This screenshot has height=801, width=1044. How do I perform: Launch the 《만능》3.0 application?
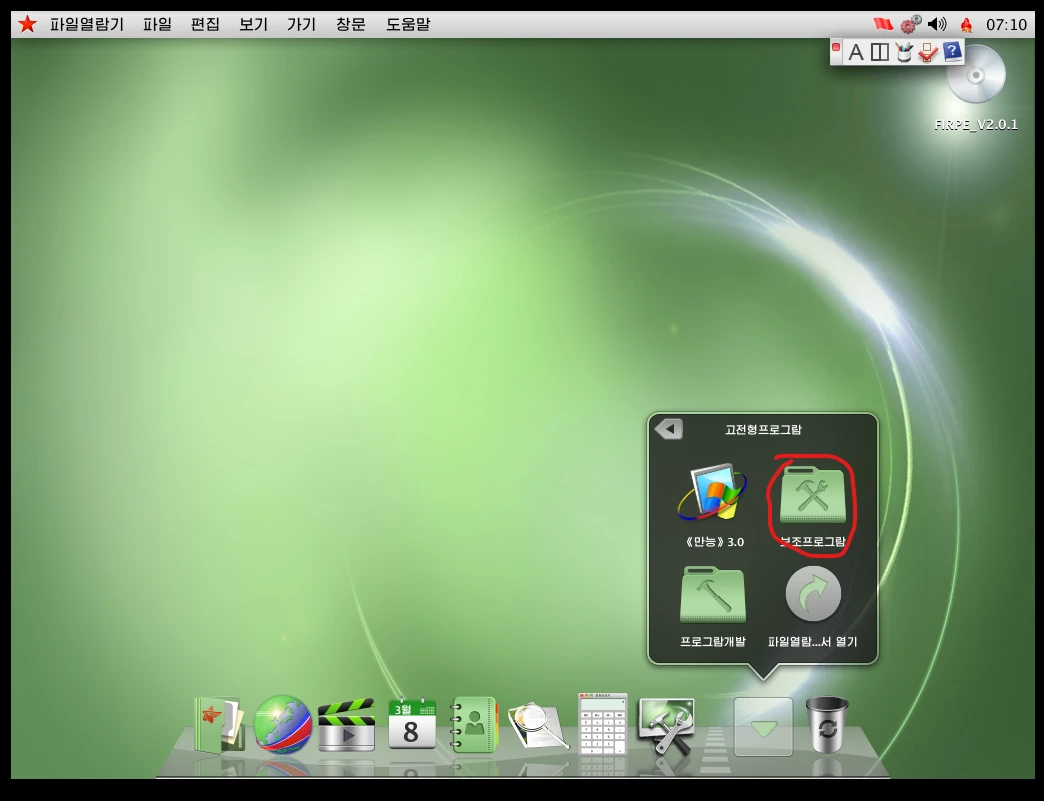click(712, 494)
